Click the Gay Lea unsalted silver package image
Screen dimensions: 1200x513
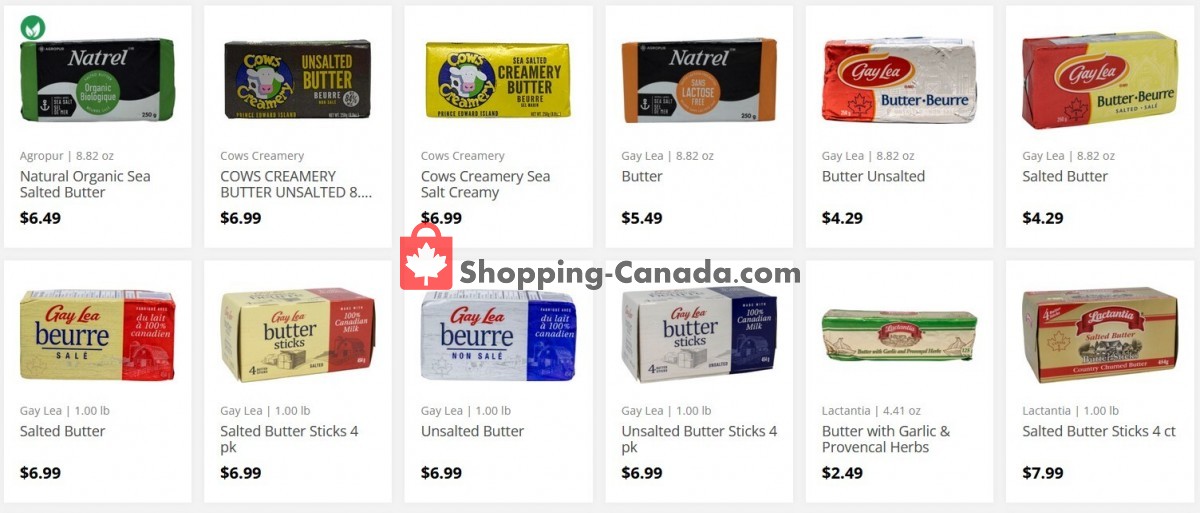(x=898, y=81)
